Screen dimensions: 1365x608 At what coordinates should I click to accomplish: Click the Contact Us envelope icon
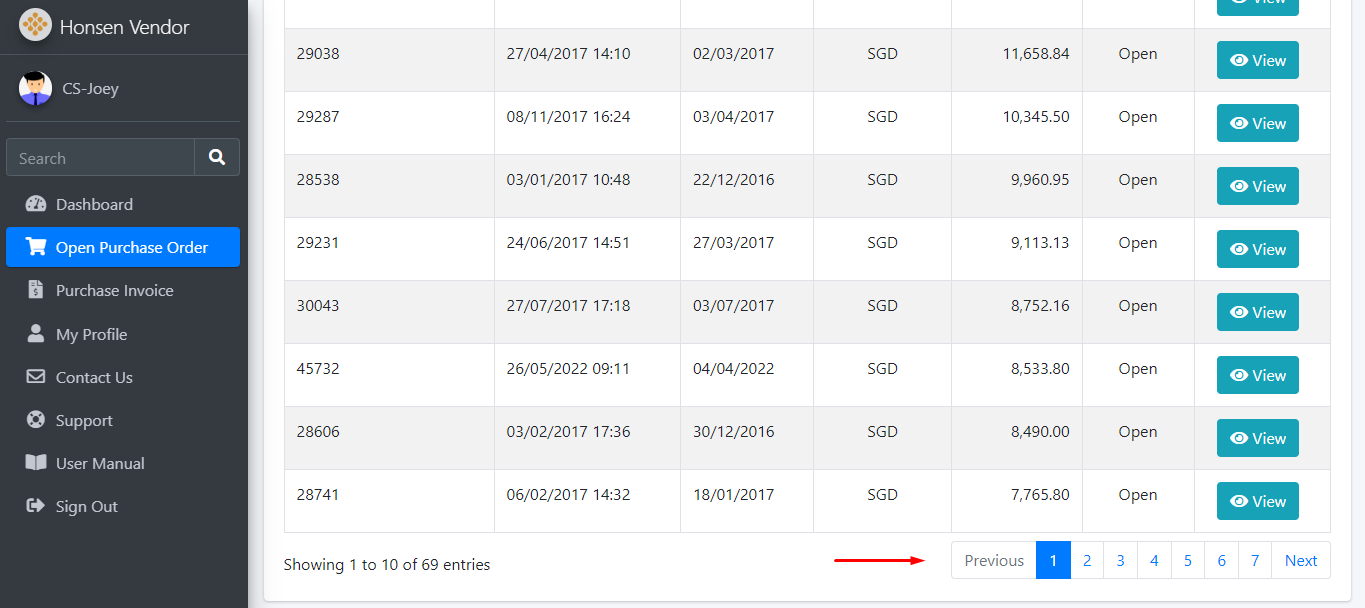tap(36, 377)
